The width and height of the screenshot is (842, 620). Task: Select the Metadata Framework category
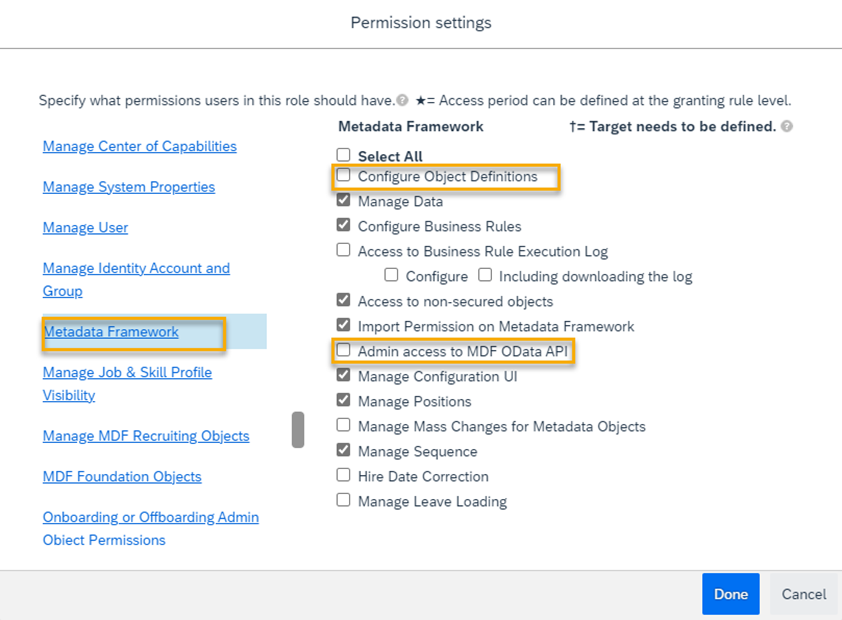(111, 332)
